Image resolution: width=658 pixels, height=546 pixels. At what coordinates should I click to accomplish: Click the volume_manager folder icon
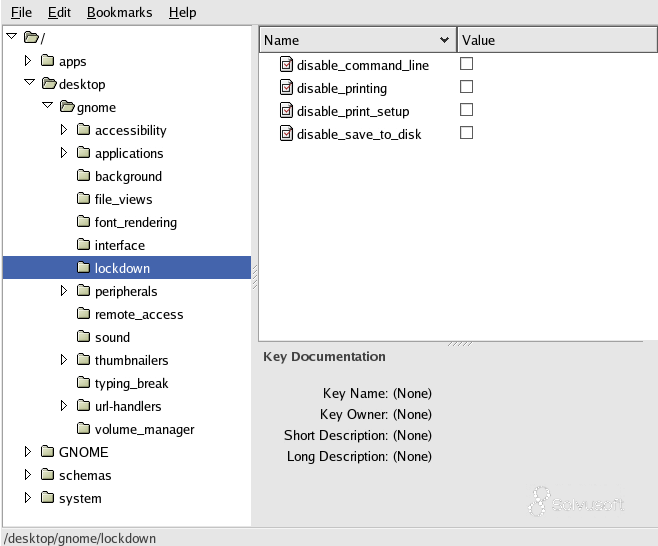[84, 428]
